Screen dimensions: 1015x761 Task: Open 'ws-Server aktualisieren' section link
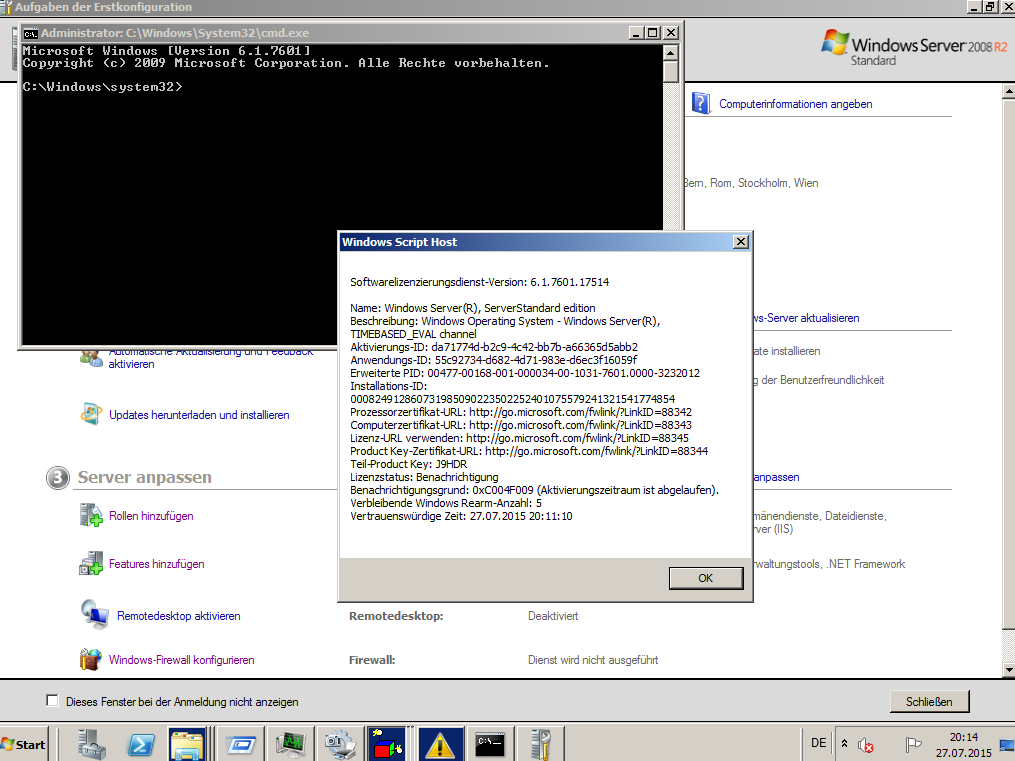807,318
